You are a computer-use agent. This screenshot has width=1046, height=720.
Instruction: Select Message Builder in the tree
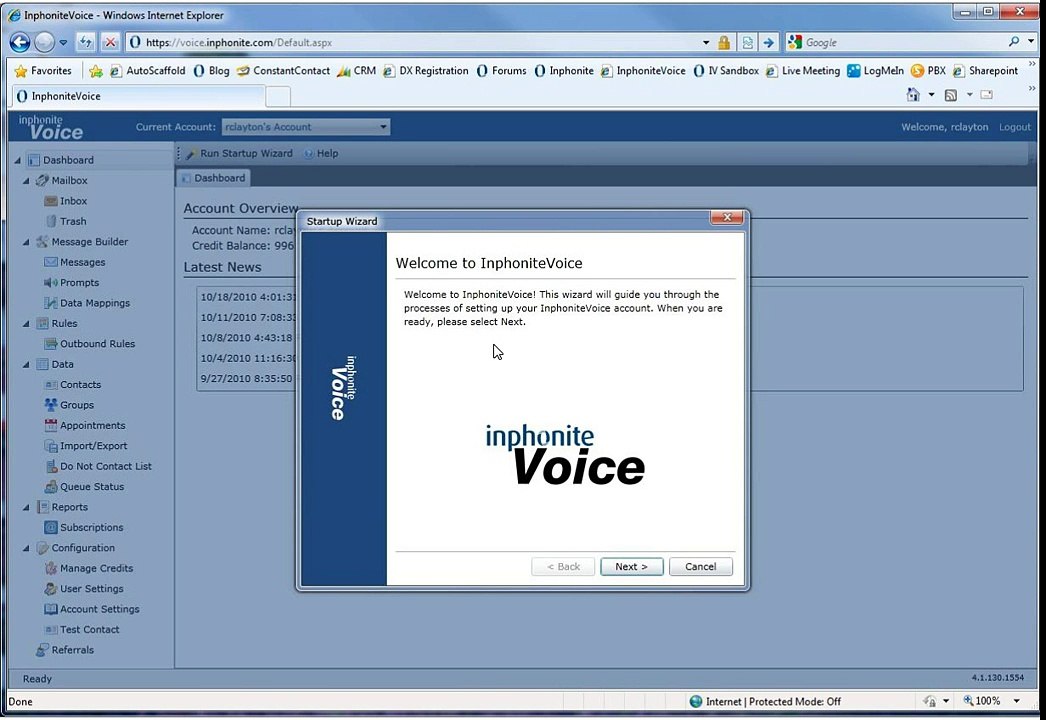(89, 242)
